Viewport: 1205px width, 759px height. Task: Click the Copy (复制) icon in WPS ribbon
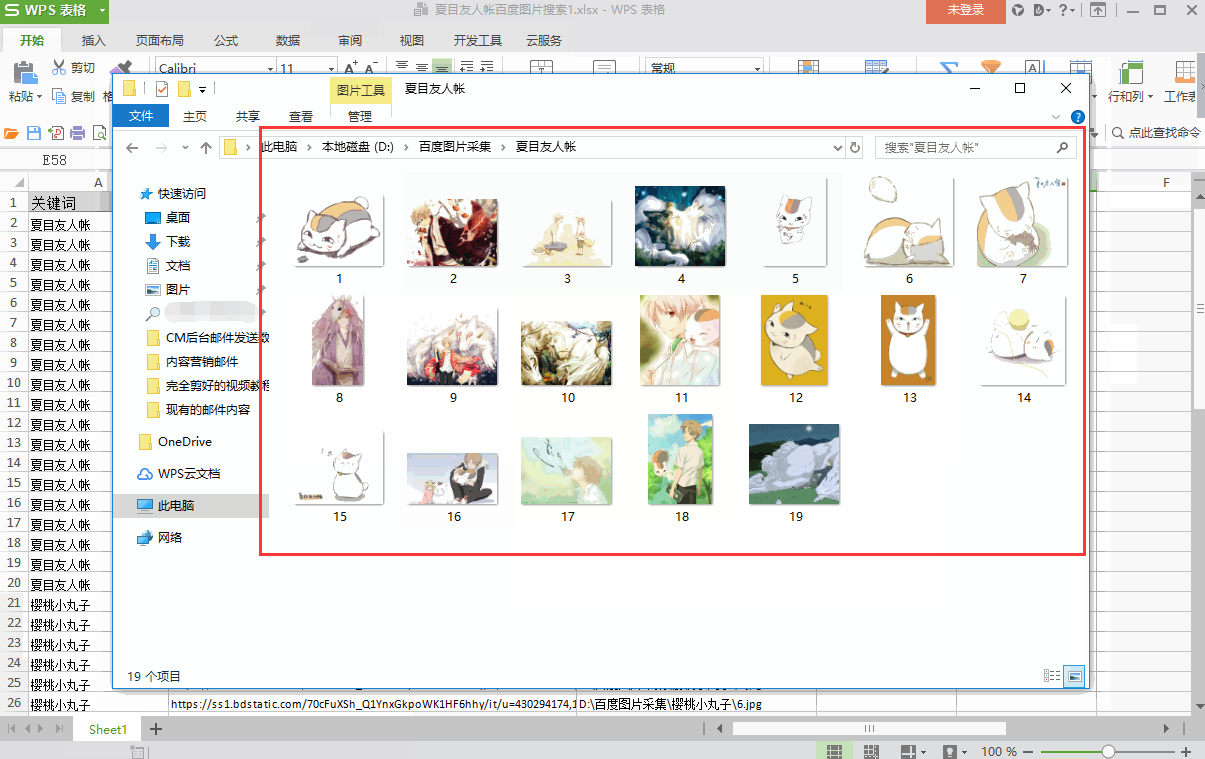(x=58, y=97)
